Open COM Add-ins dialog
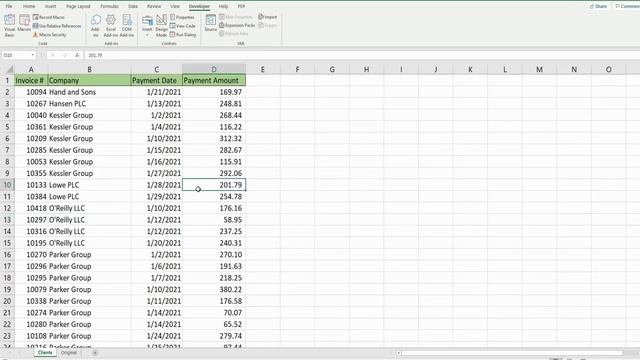Viewport: 640px width, 360px height. pos(127,26)
